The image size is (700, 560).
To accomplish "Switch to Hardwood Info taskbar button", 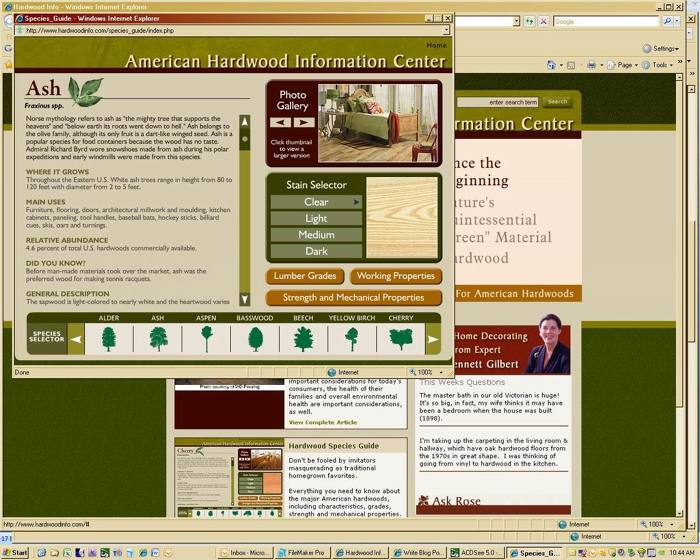I will pyautogui.click(x=361, y=553).
